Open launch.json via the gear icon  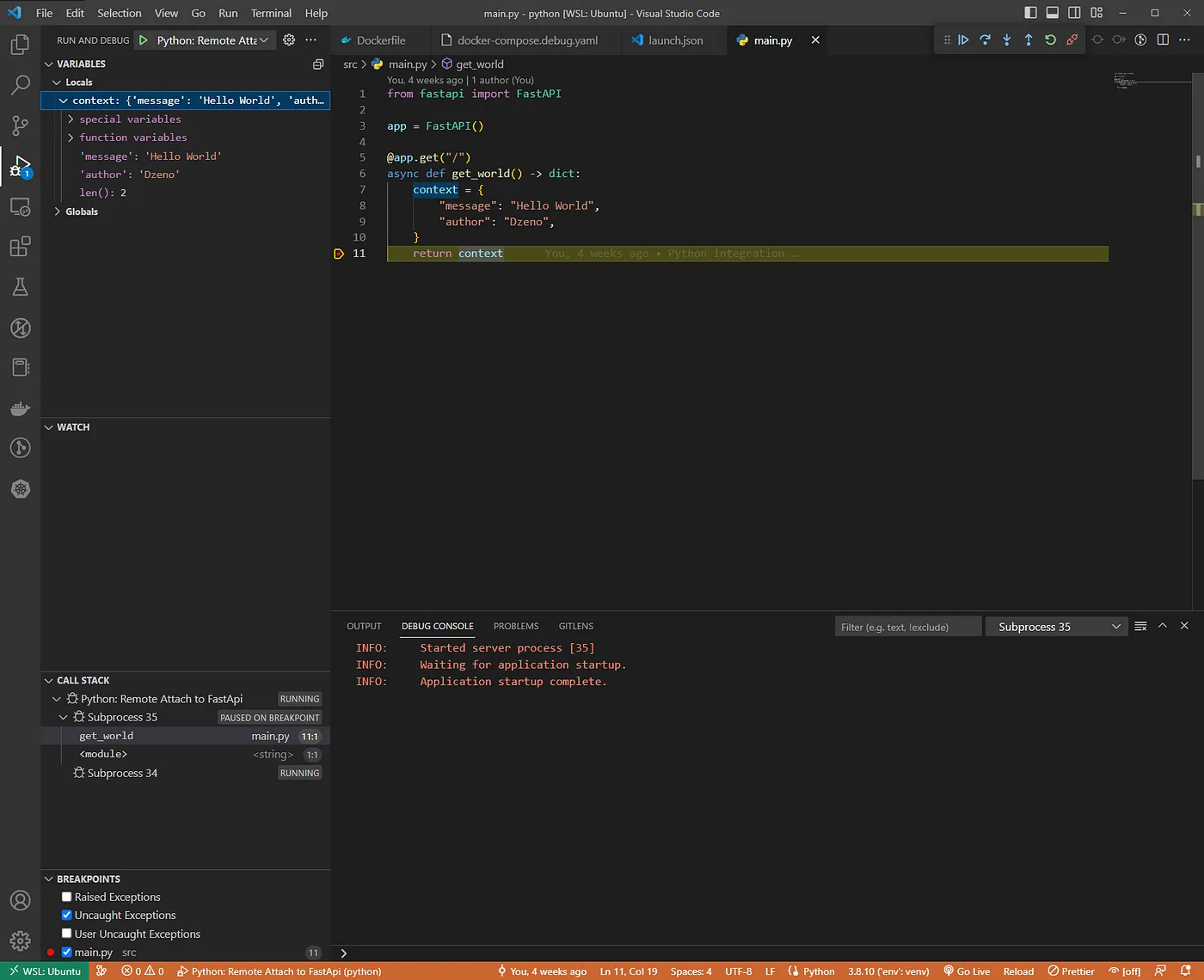[289, 40]
